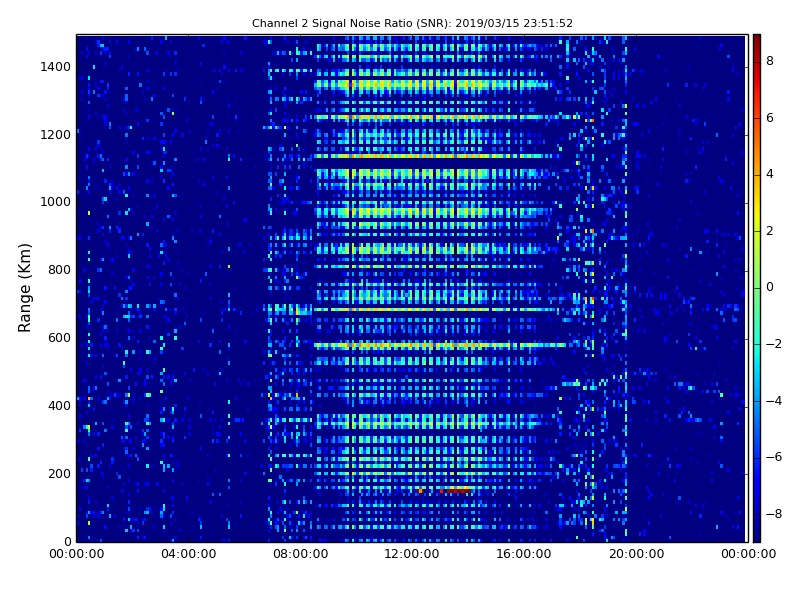800x600 pixels.
Task: Click the colorbar label 2
Action: click(770, 231)
